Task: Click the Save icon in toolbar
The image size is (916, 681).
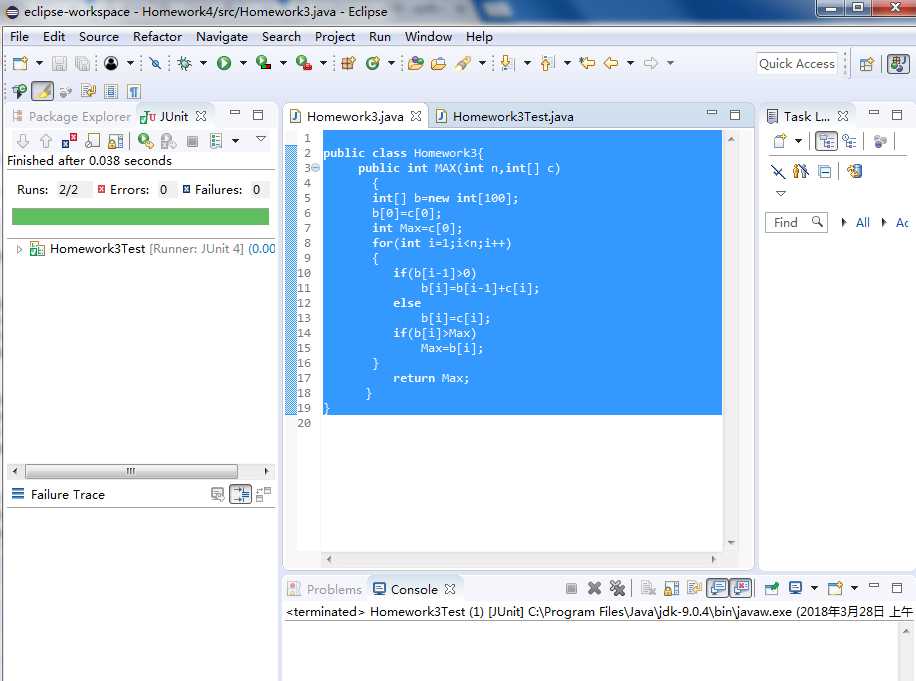Action: (59, 63)
